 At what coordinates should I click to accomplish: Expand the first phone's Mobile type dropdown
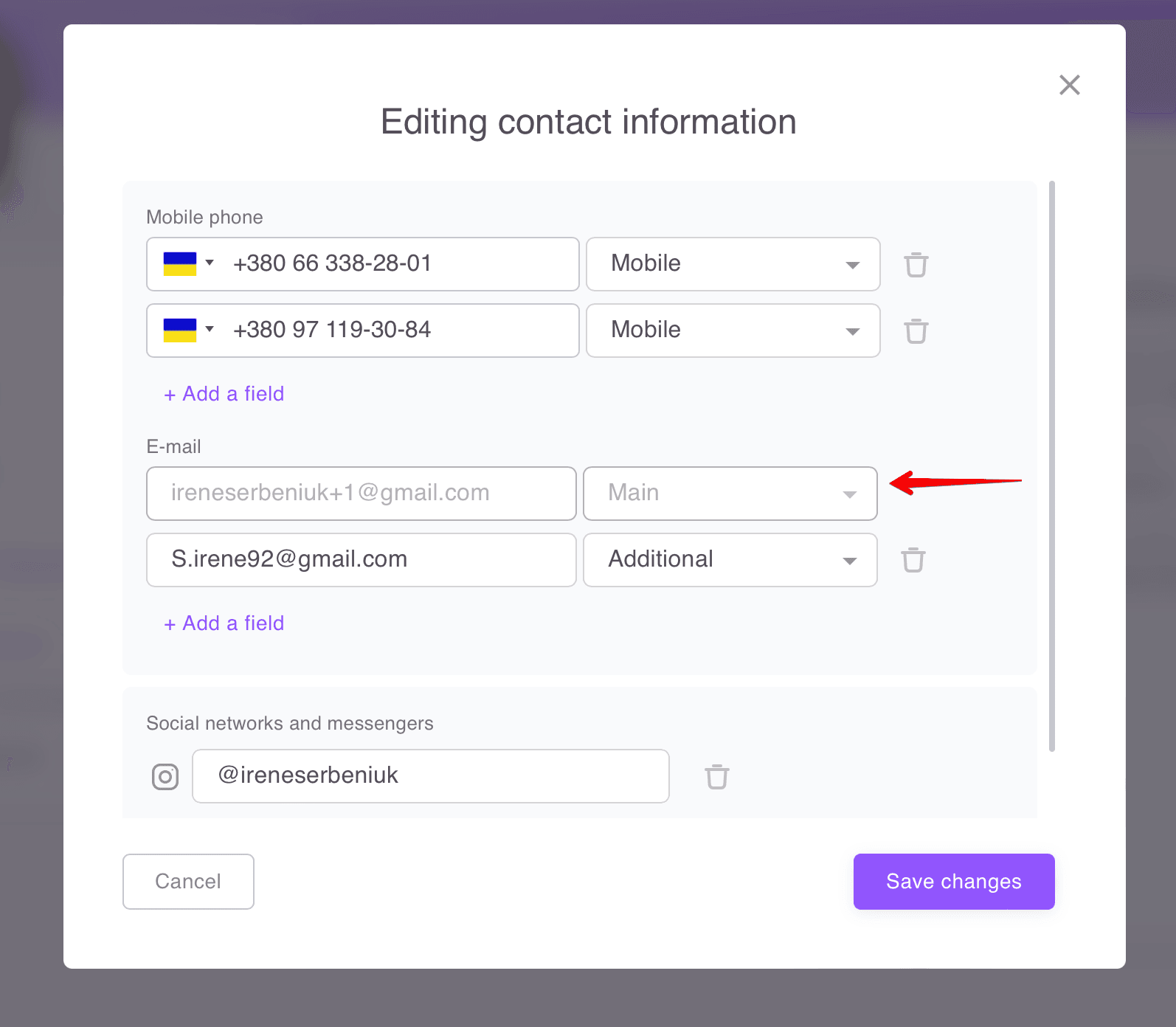[x=733, y=264]
